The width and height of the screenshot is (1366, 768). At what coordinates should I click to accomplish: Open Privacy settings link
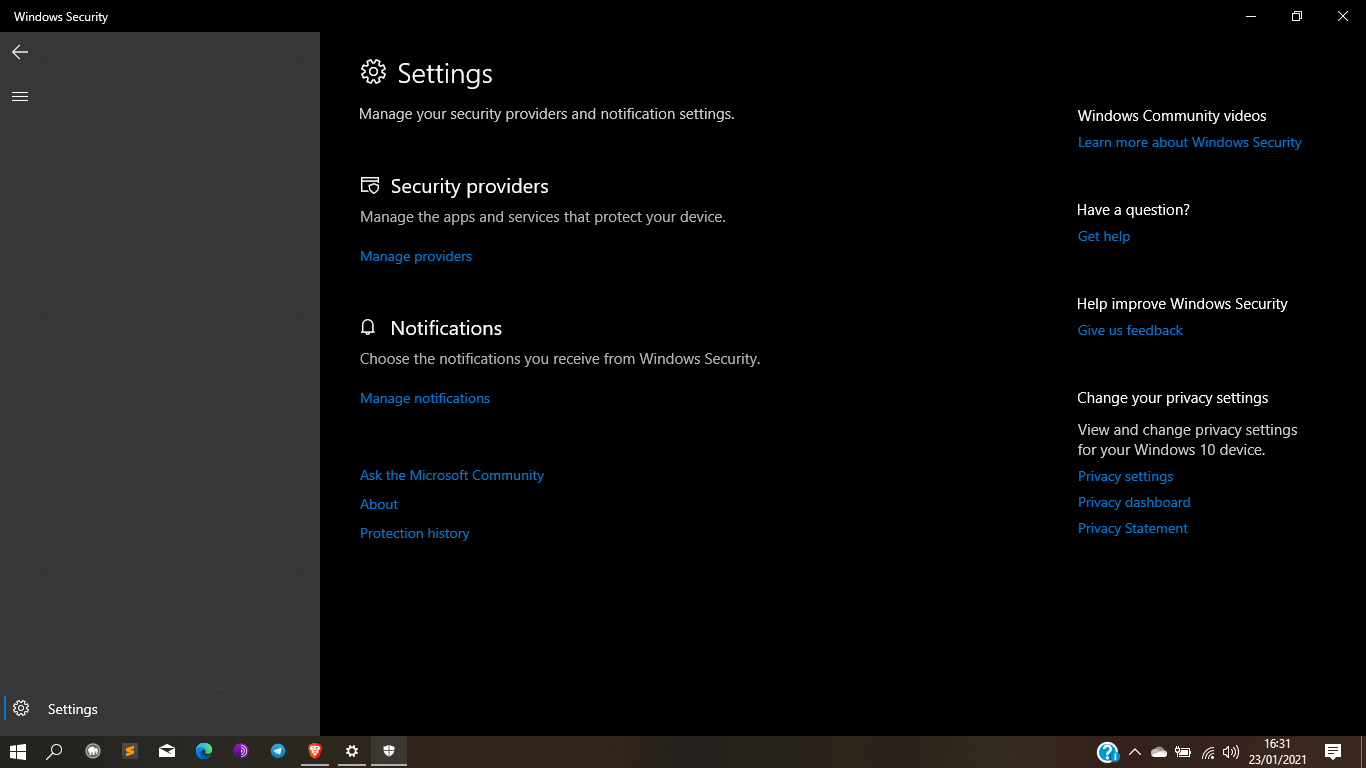(x=1125, y=476)
